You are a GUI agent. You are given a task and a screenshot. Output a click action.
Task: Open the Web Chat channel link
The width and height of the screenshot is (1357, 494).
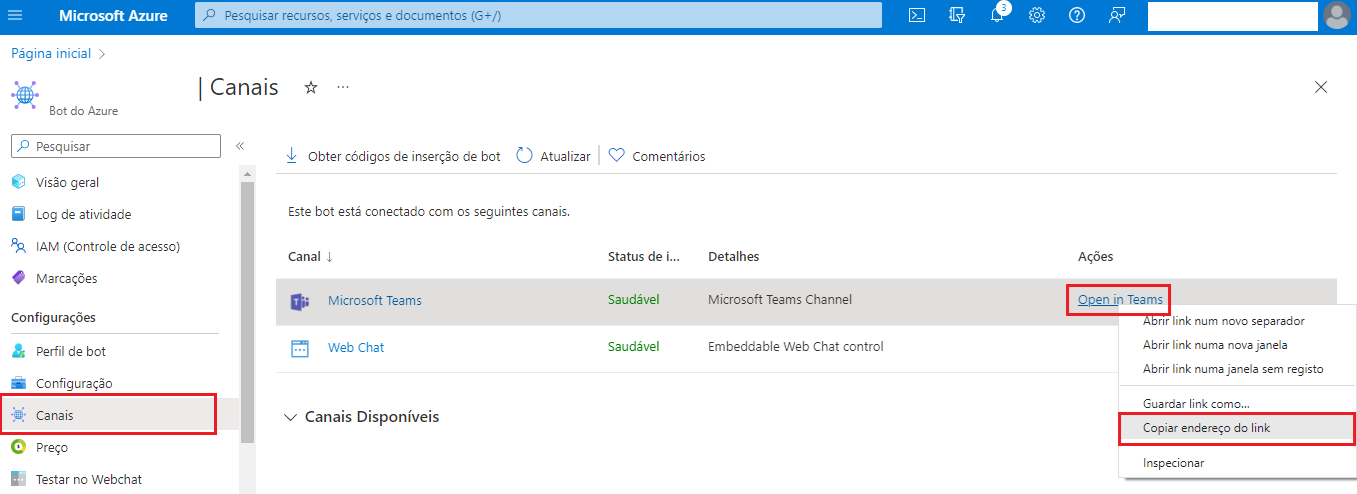click(x=356, y=347)
